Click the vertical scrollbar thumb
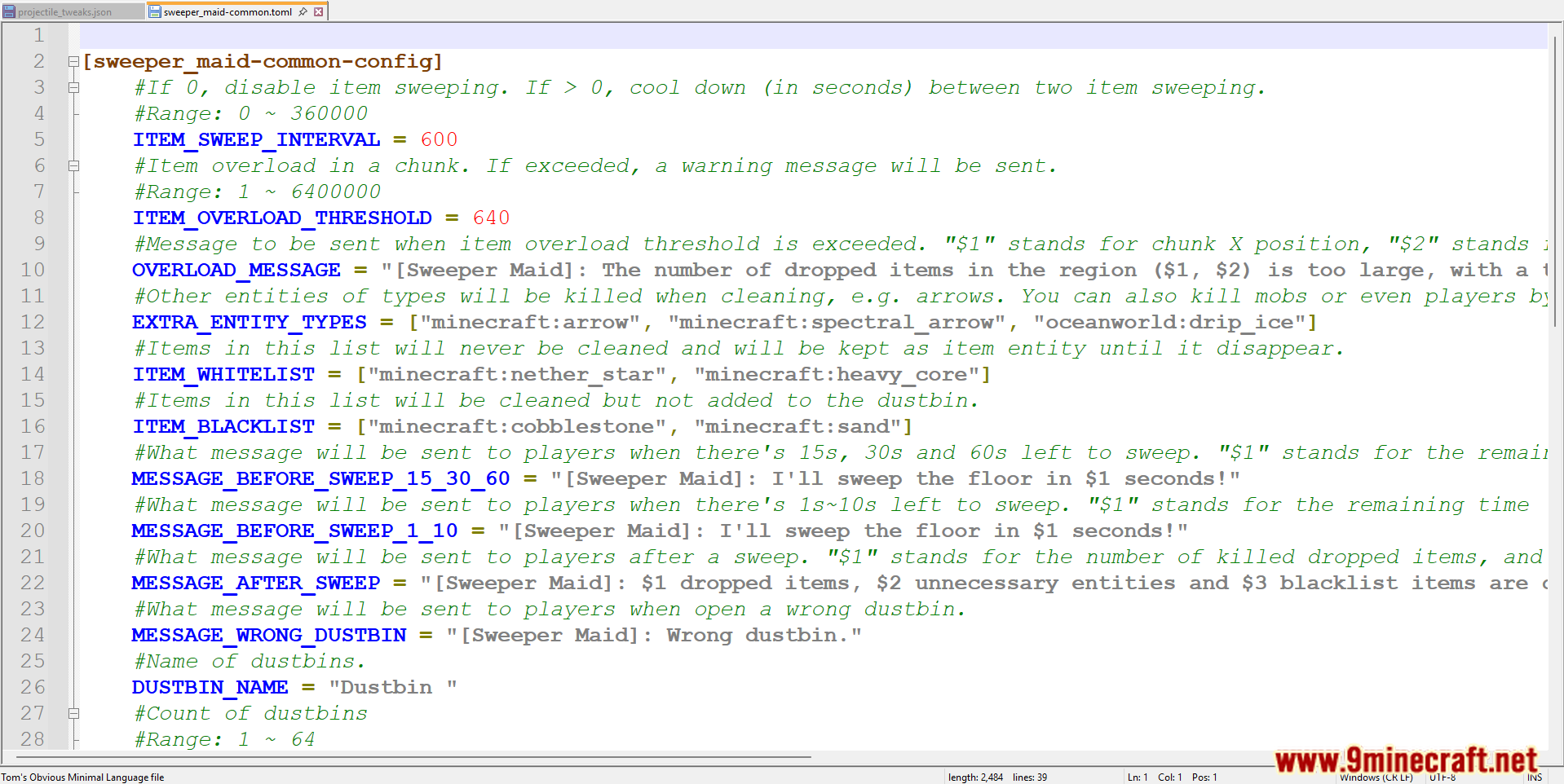The height and width of the screenshot is (784, 1564). coord(1557,179)
